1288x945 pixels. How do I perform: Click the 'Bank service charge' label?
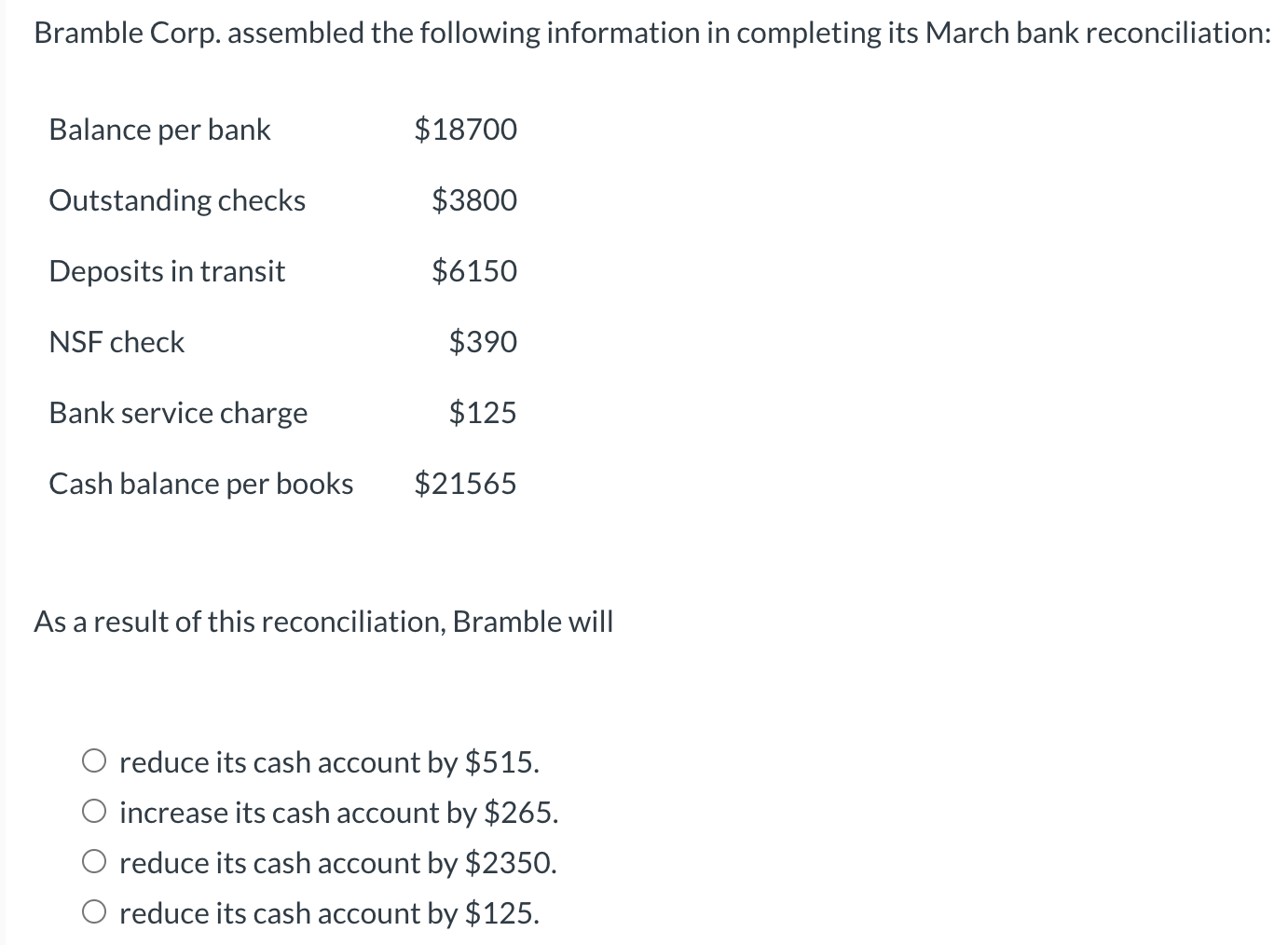coord(178,414)
